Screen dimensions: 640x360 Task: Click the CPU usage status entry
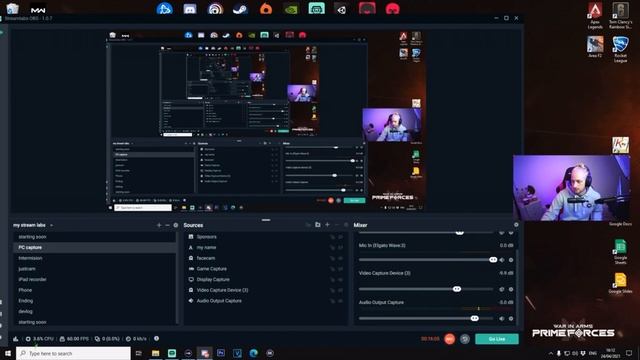tap(40, 339)
